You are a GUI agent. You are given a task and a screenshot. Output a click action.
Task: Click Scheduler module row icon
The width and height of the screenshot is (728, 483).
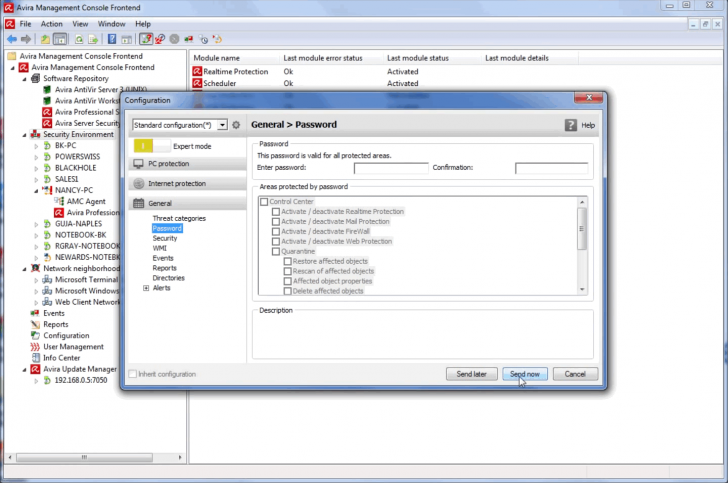pos(197,83)
